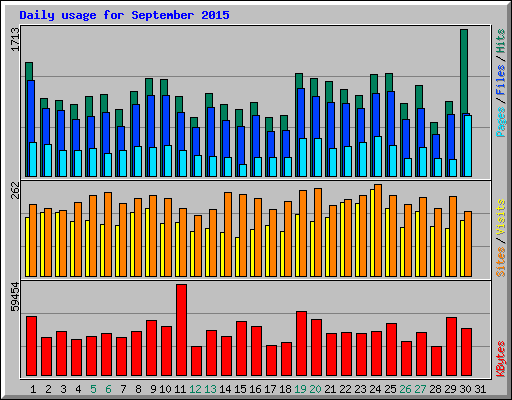
Task: Click the day 9 axis label
Action: (x=153, y=389)
